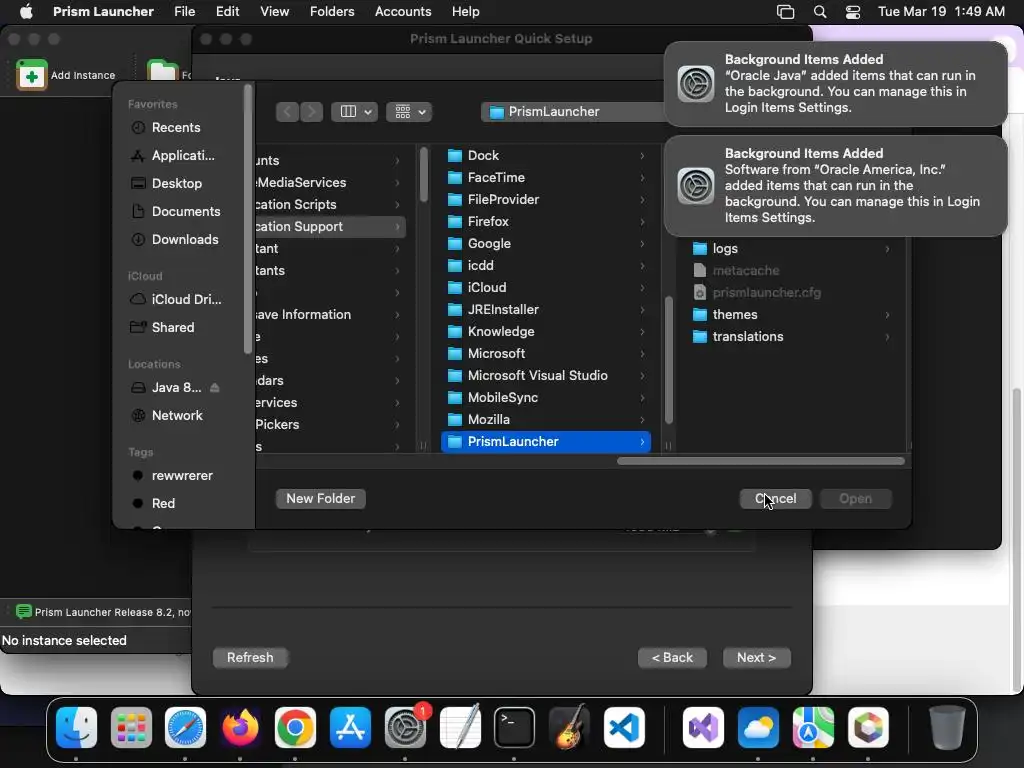Image resolution: width=1024 pixels, height=768 pixels.
Task: Select the Knowledge folder
Action: 546,332
